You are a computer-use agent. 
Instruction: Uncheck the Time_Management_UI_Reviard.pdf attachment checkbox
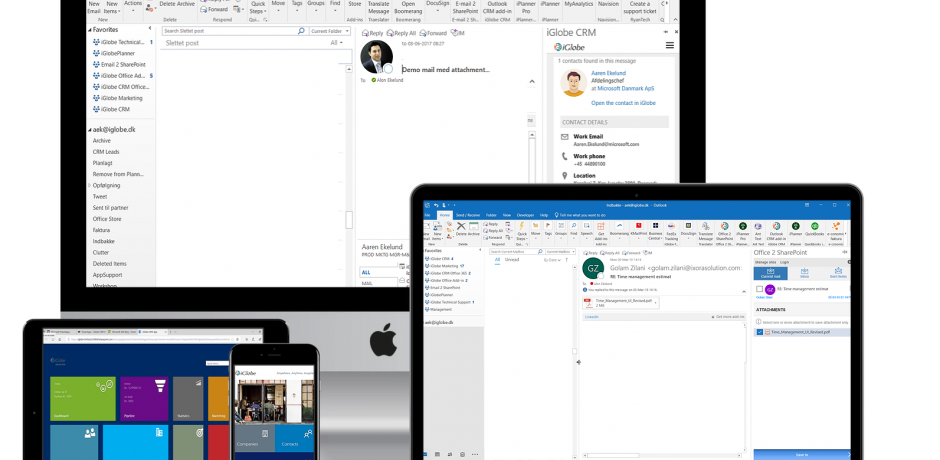(760, 332)
